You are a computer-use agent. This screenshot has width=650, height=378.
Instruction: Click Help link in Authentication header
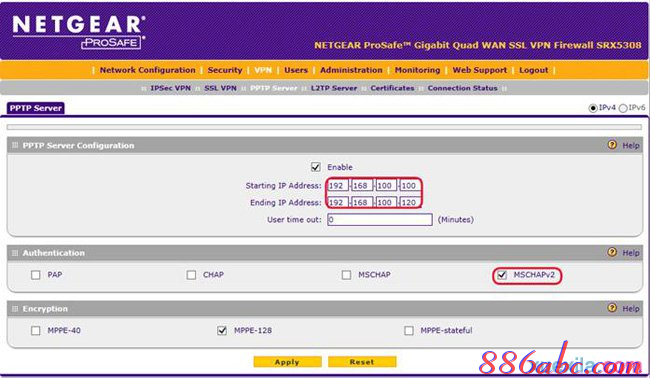(631, 253)
